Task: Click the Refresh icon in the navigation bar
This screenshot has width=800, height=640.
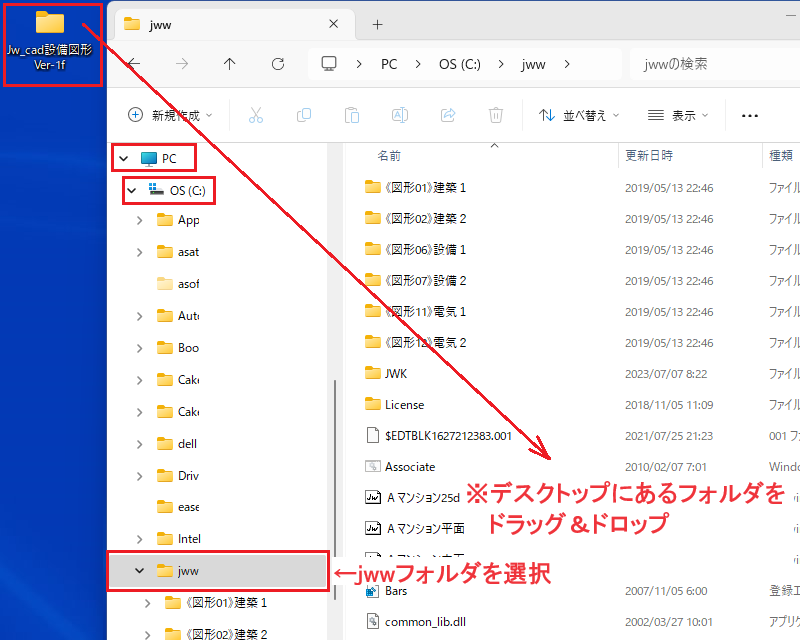Action: (x=277, y=63)
